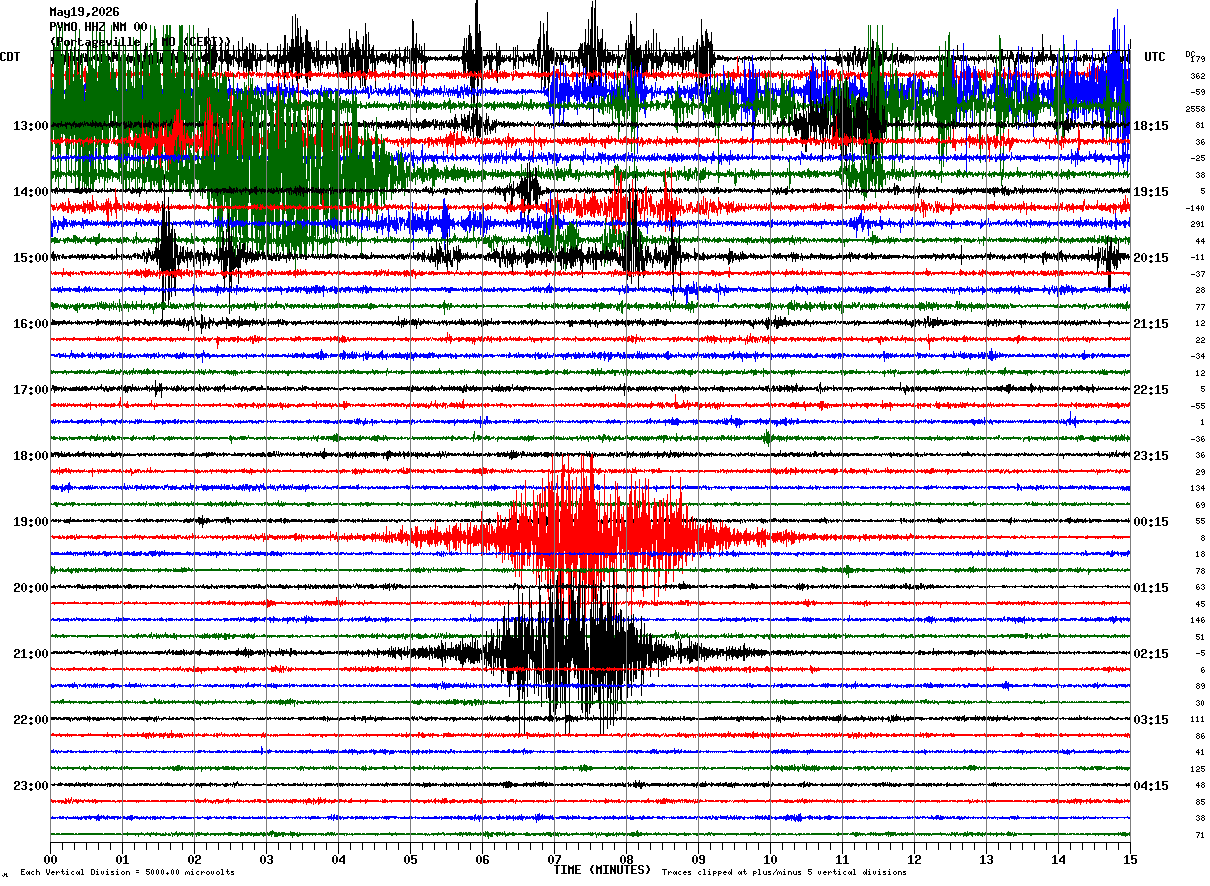Click the 15 minute tick on x-axis
Screen dimensions: 1210x886
(1130, 859)
